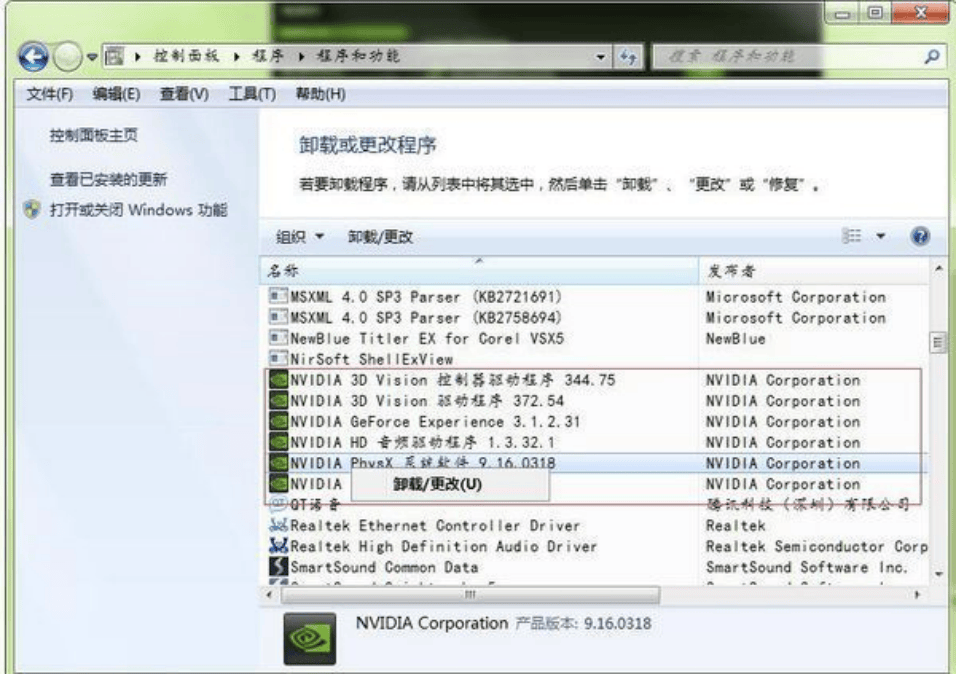This screenshot has width=957, height=675.
Task: Click the refresh button beside address bar
Action: [x=627, y=57]
